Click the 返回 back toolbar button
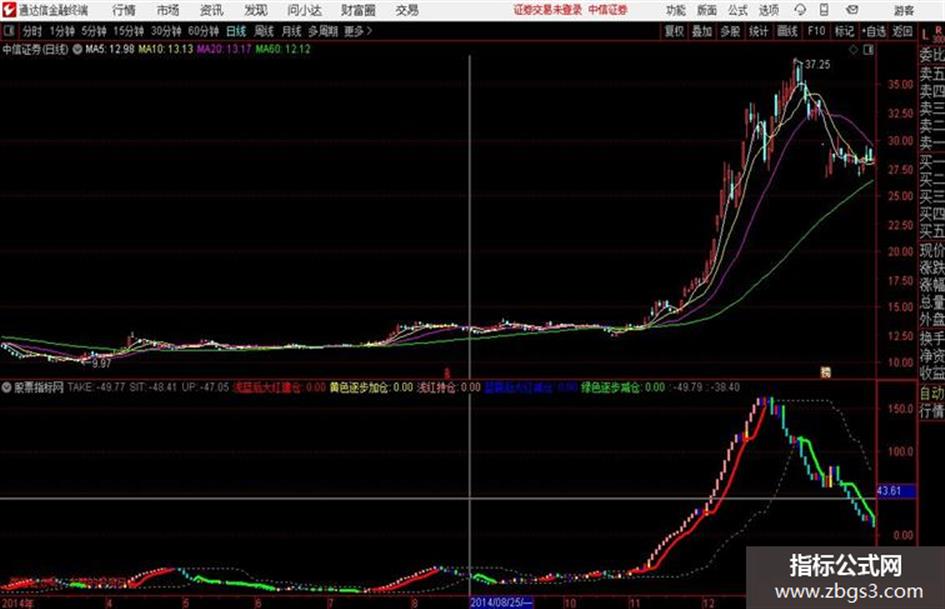Screen dimensions: 945x609 pos(902,31)
